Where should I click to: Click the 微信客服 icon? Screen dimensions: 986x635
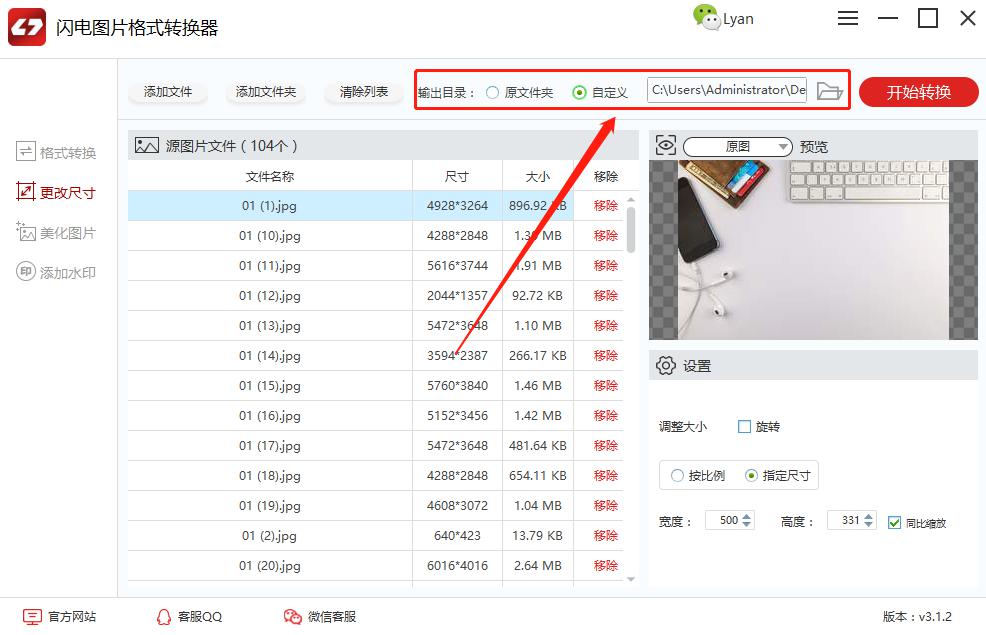coord(292,617)
